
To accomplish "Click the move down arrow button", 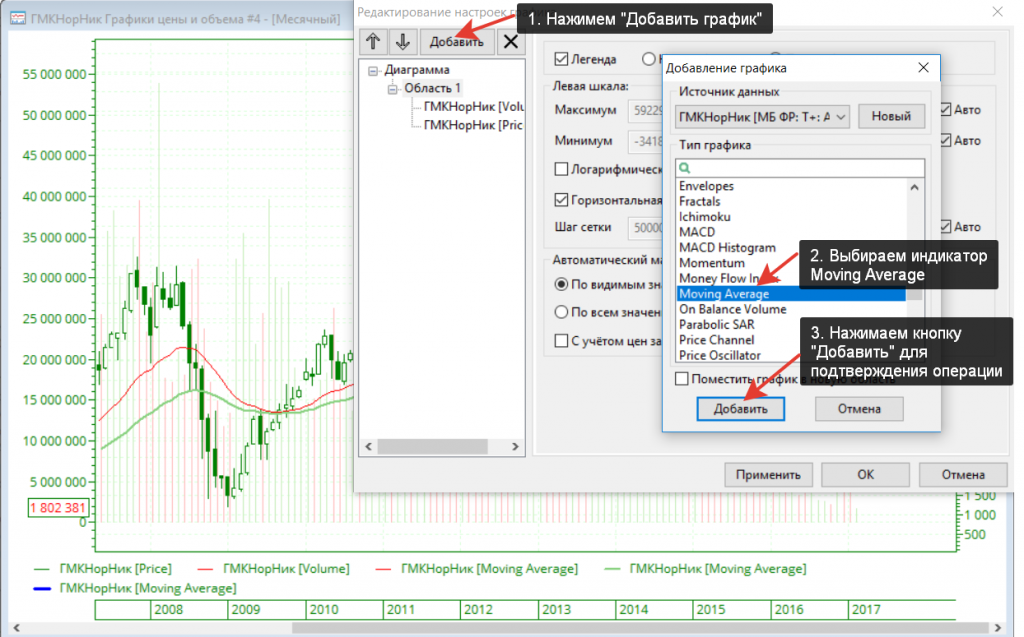I will click(402, 41).
